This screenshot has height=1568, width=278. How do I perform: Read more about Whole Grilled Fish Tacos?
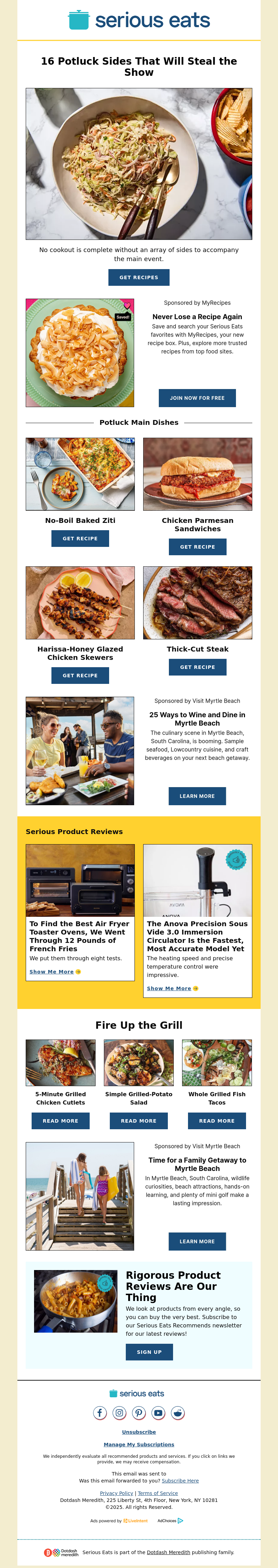coord(217,1121)
